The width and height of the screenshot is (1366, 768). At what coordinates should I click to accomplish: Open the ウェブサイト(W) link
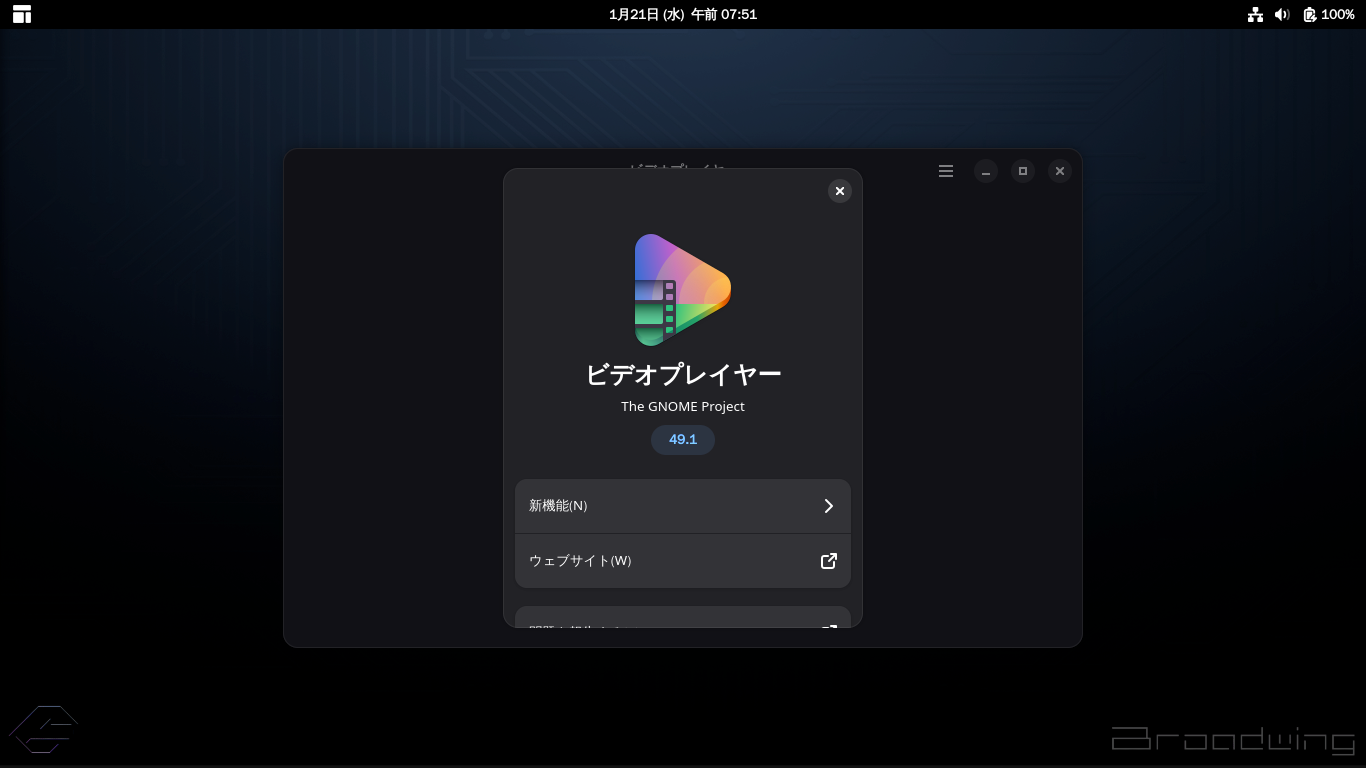tap(683, 561)
